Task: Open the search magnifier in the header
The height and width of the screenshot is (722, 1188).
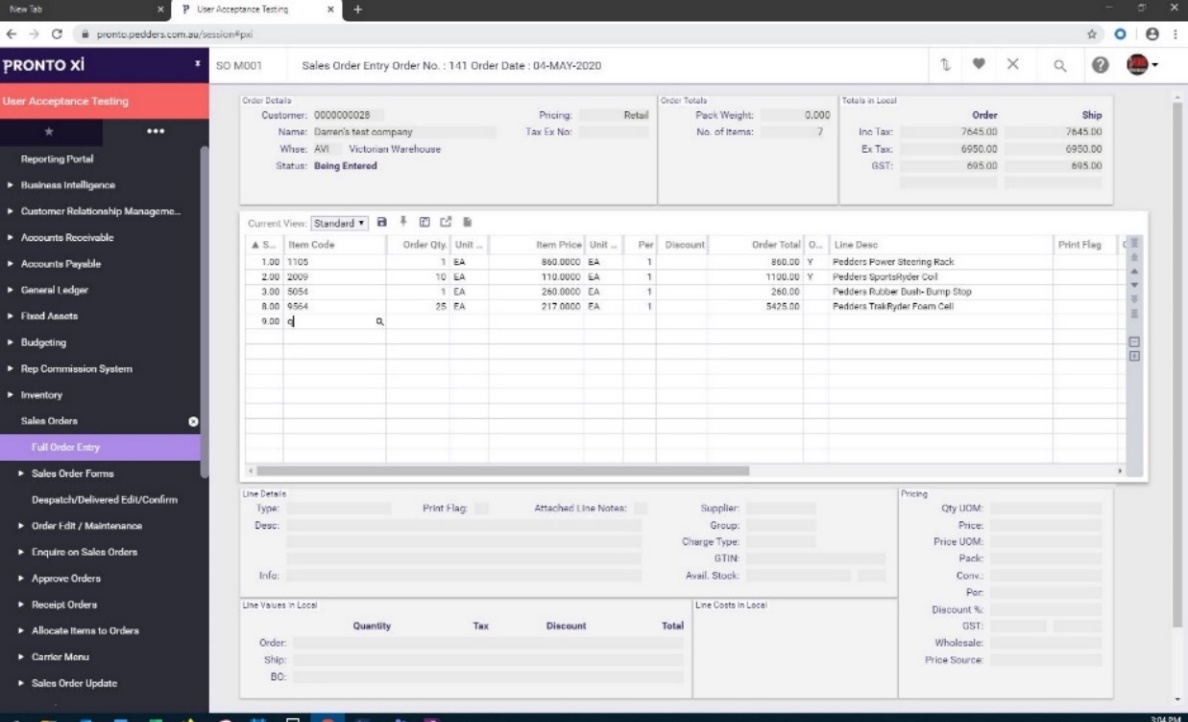Action: click(1060, 66)
